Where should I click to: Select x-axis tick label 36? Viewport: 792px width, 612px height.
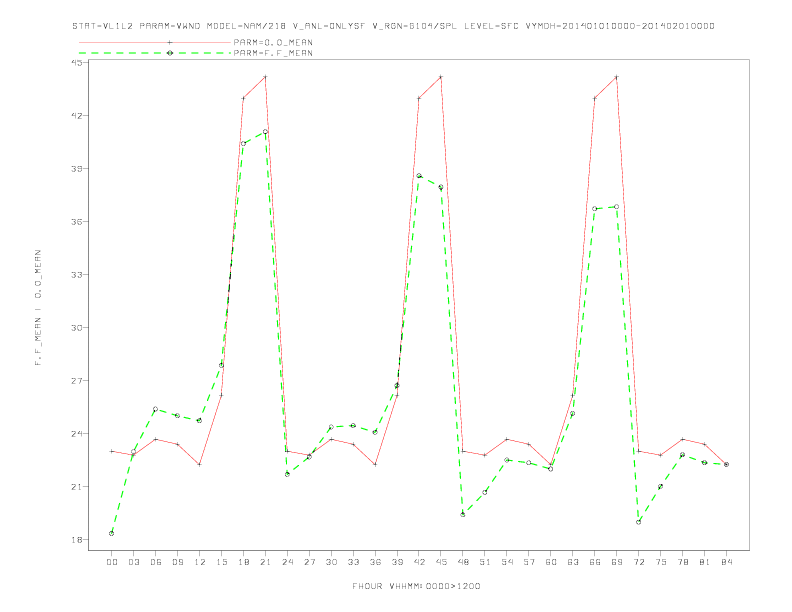375,562
